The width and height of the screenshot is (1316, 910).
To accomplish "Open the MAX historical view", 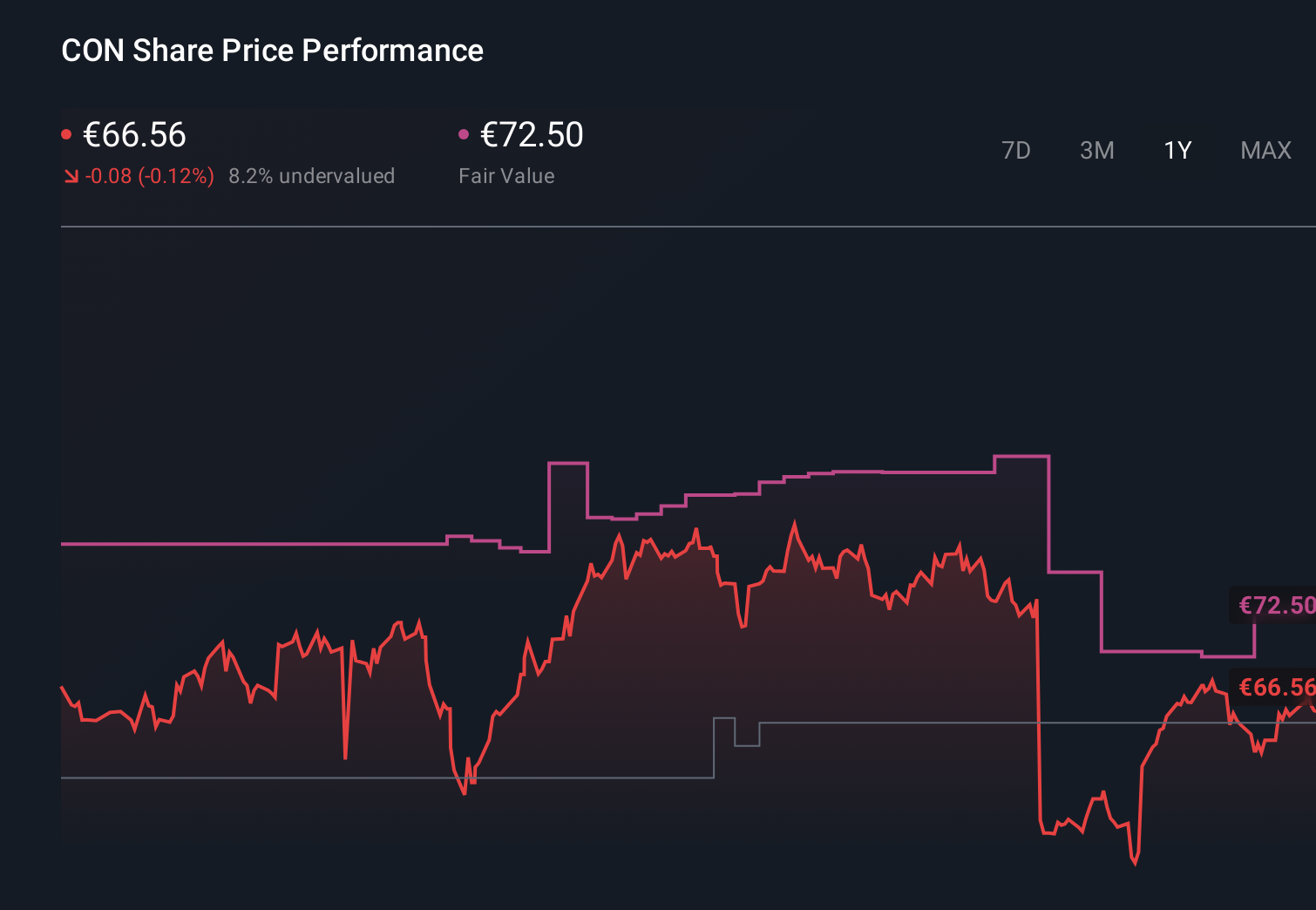I will [1265, 150].
